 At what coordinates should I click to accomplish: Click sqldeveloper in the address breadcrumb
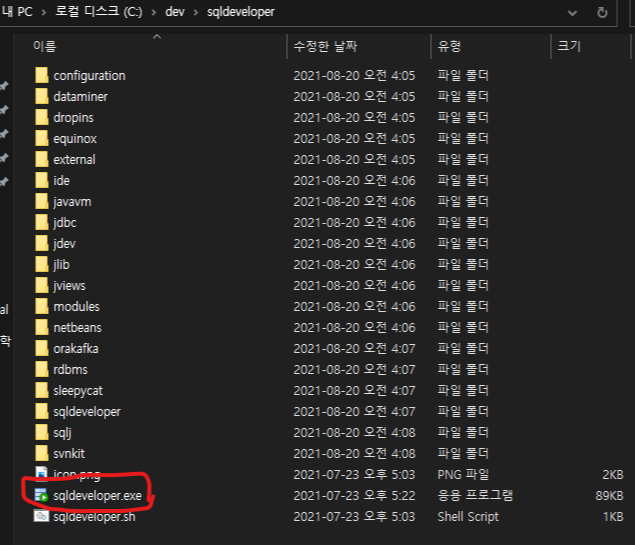(x=241, y=12)
